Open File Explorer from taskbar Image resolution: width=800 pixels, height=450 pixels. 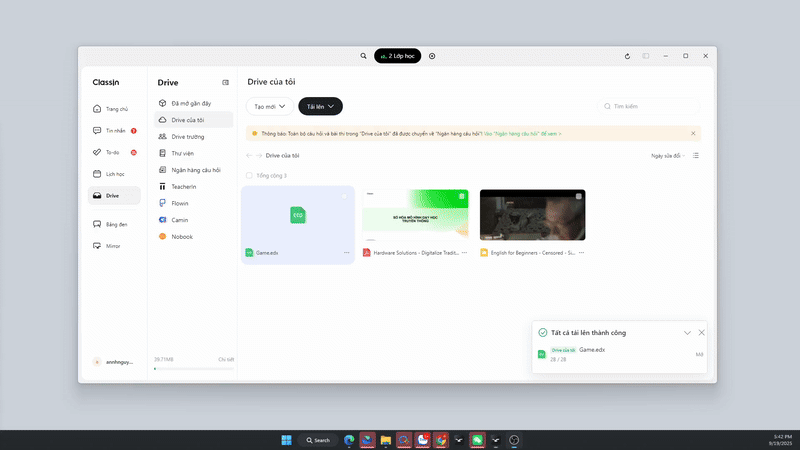pos(386,440)
